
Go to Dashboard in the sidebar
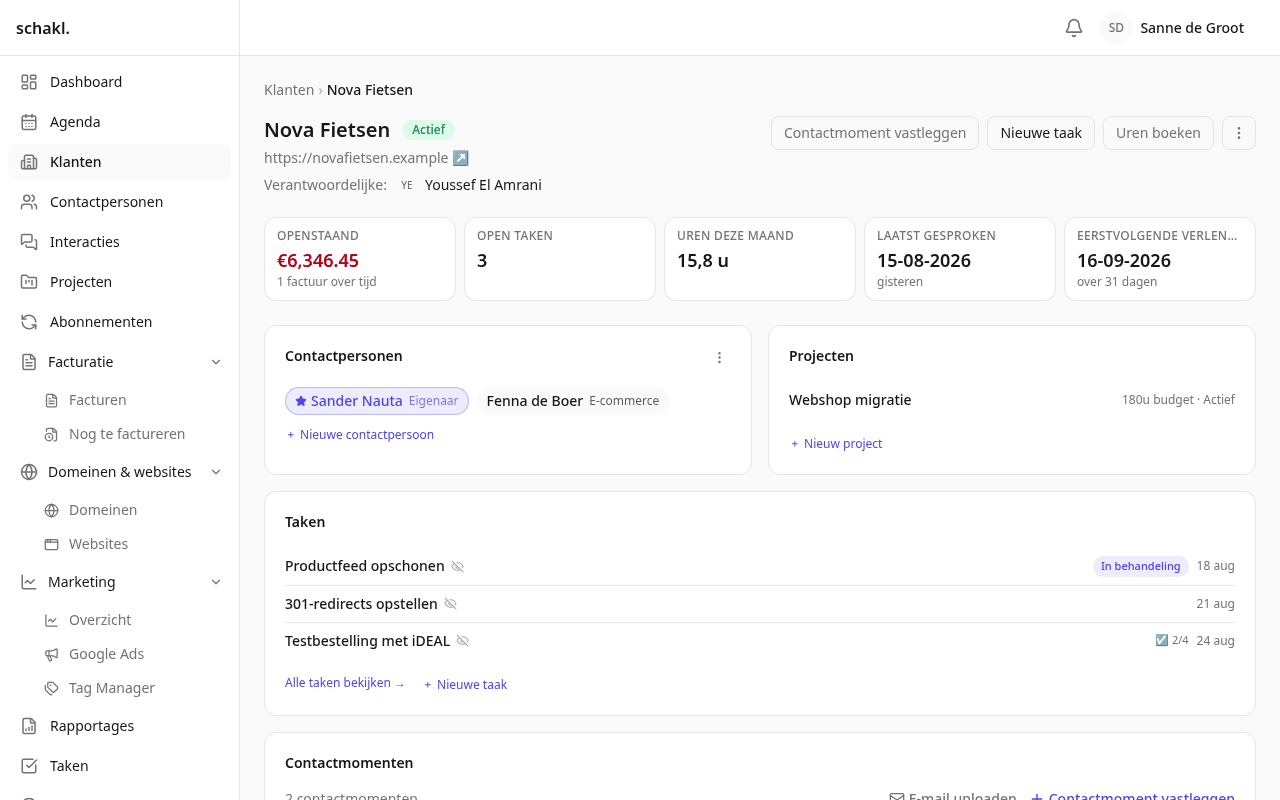click(119, 82)
